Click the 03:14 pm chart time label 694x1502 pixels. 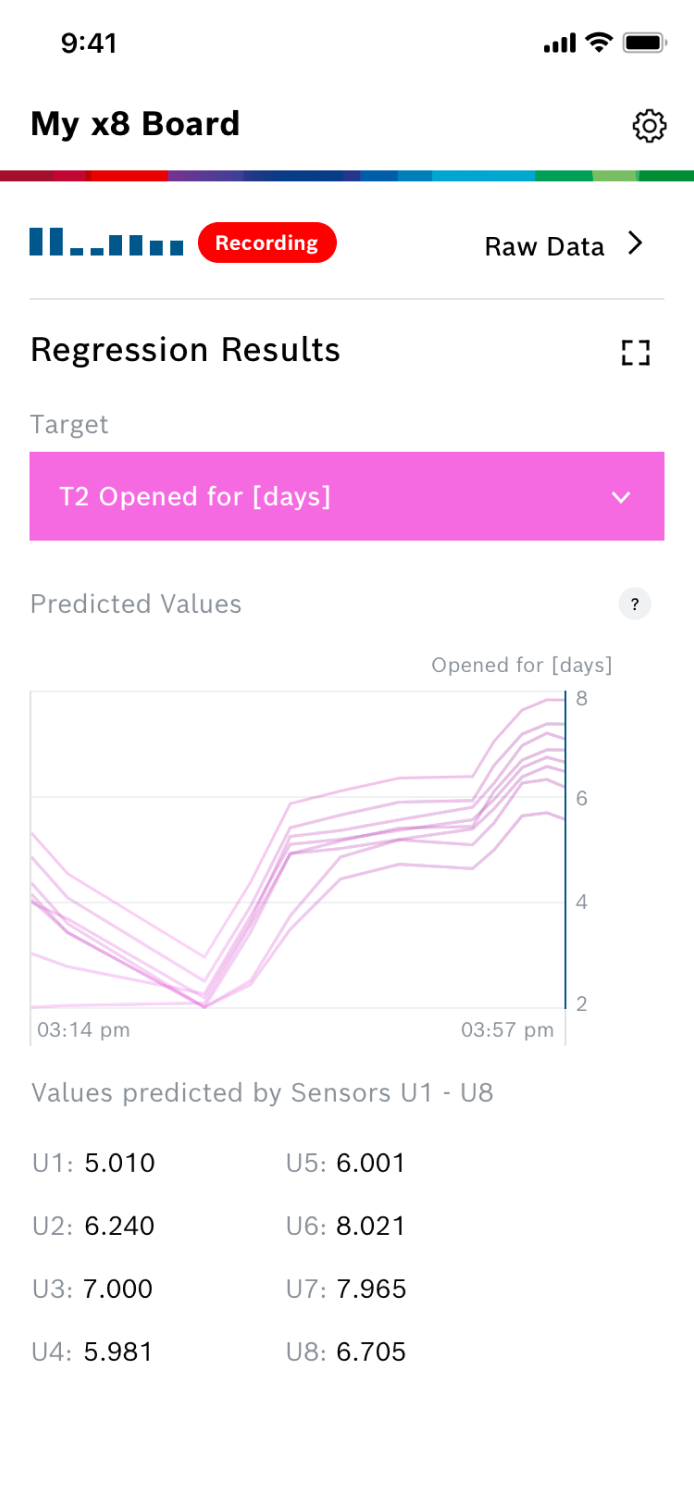(x=84, y=1029)
